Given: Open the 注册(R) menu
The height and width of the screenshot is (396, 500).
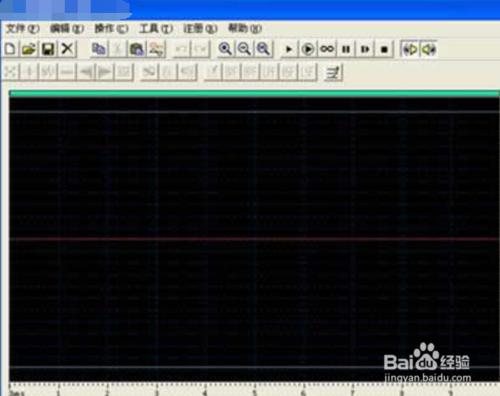Looking at the screenshot, I should [200, 29].
